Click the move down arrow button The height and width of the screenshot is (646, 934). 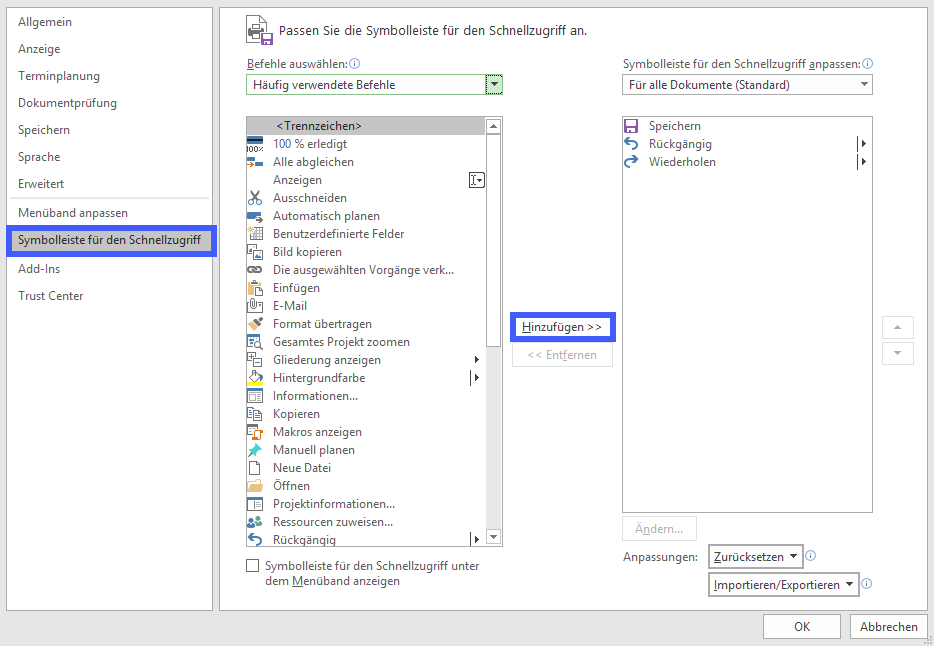(898, 353)
